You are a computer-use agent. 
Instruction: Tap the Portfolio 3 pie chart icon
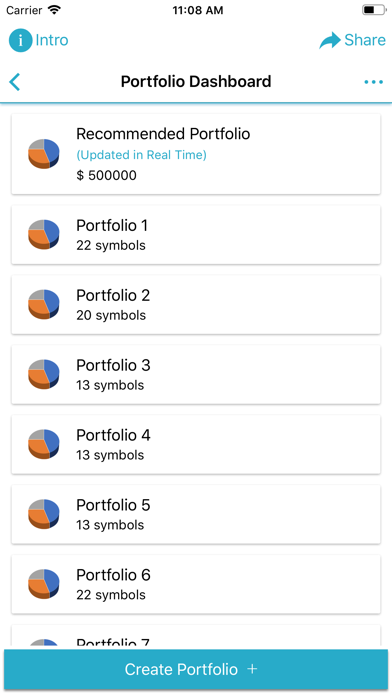[x=44, y=374]
